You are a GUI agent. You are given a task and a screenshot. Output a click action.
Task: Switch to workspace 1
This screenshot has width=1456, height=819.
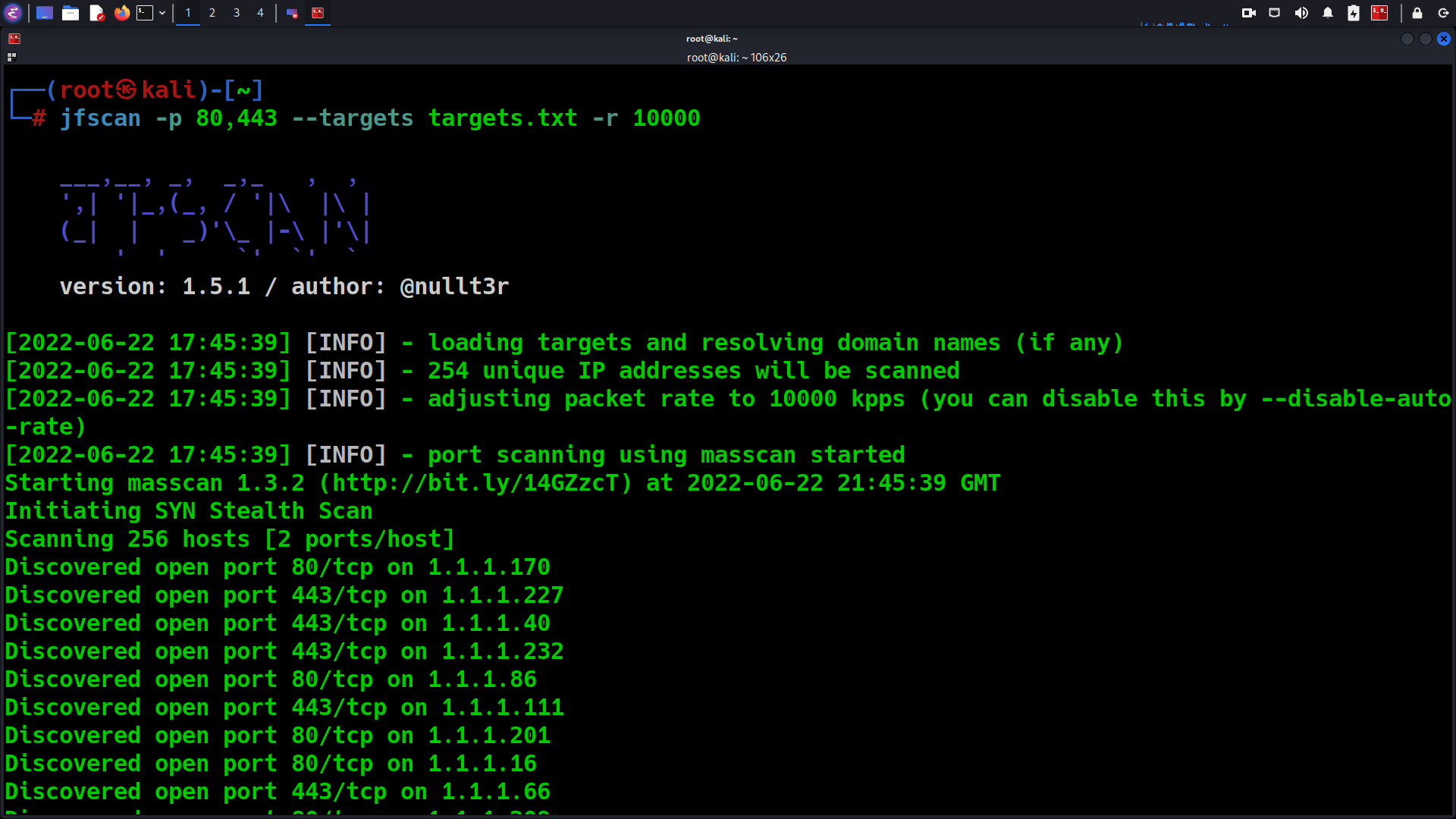click(188, 13)
